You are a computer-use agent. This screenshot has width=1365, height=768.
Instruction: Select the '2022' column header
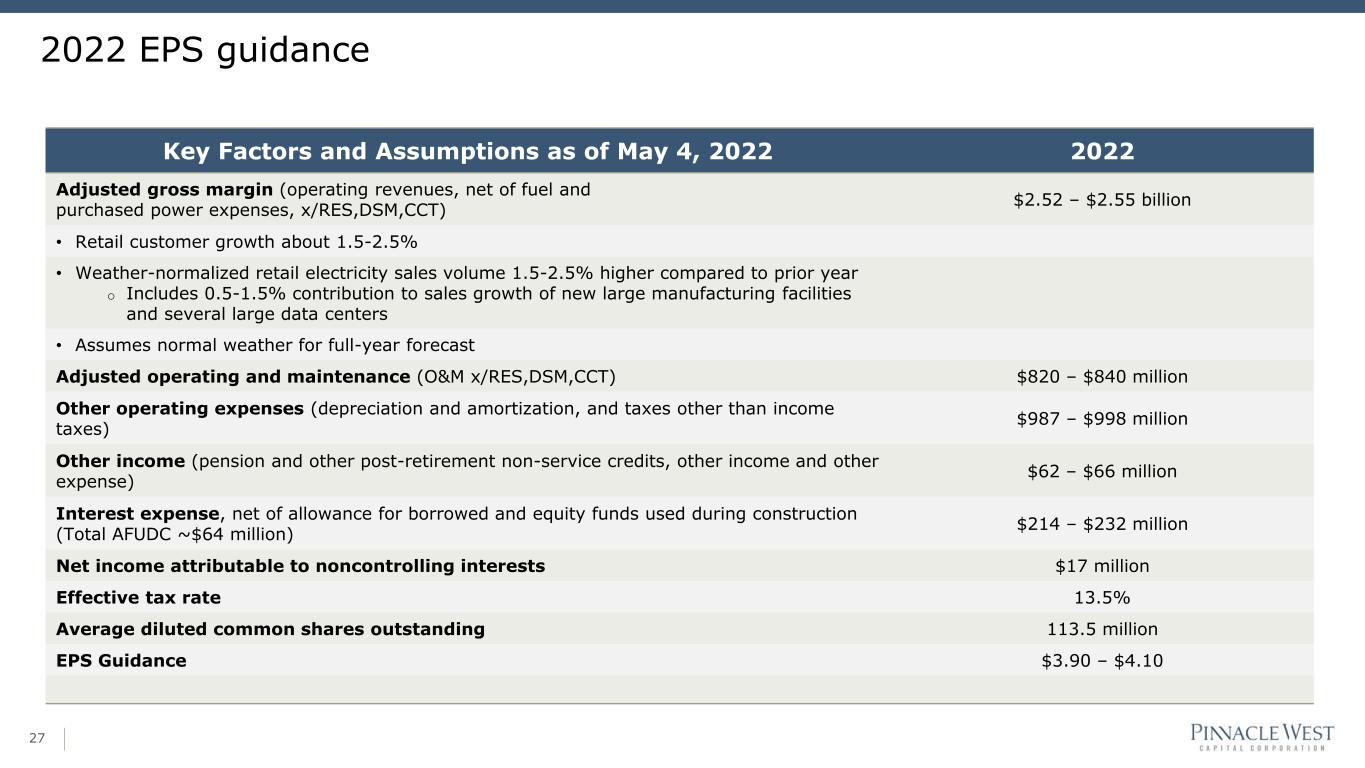click(1102, 151)
